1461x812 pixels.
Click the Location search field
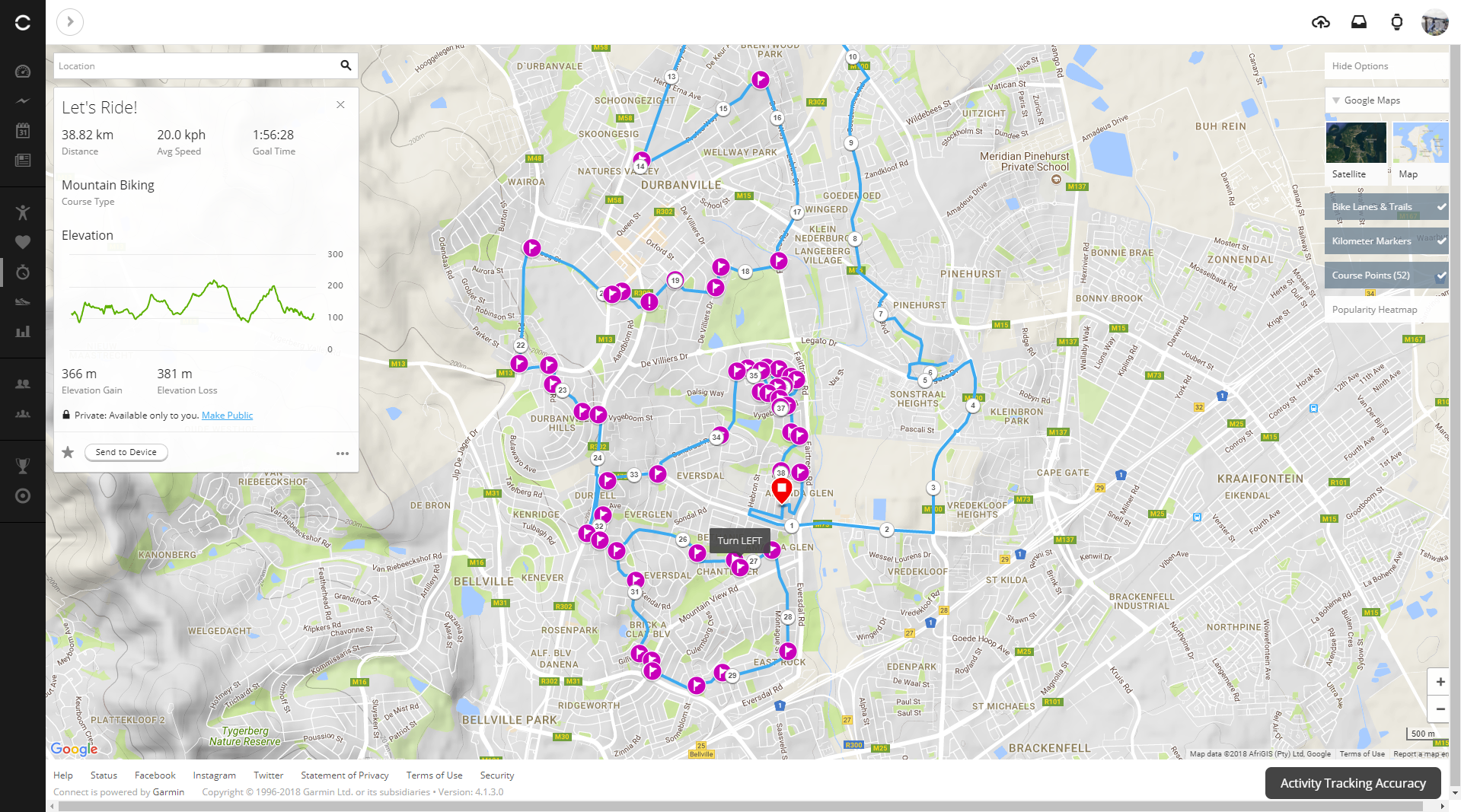[x=196, y=65]
